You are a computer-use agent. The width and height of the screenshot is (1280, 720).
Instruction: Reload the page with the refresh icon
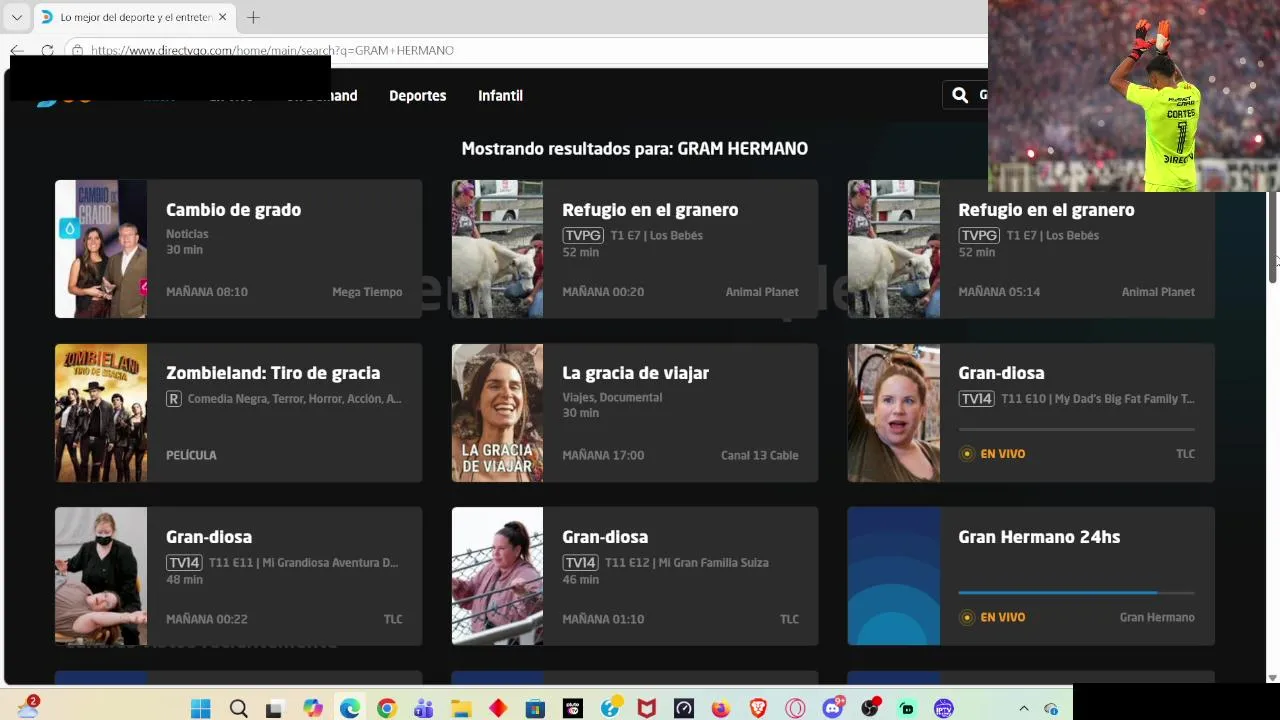click(x=47, y=50)
